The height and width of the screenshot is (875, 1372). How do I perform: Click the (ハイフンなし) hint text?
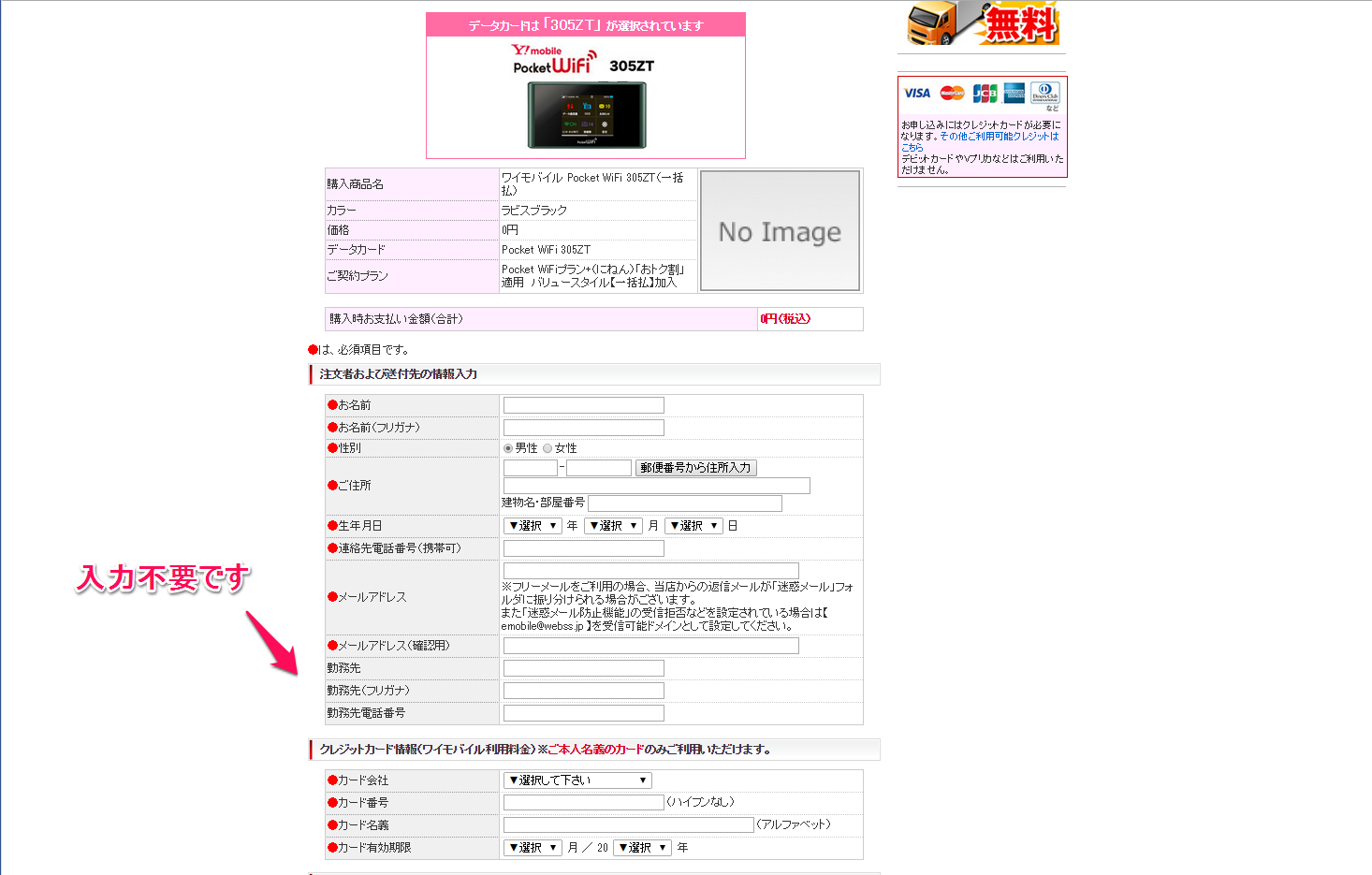pos(701,803)
